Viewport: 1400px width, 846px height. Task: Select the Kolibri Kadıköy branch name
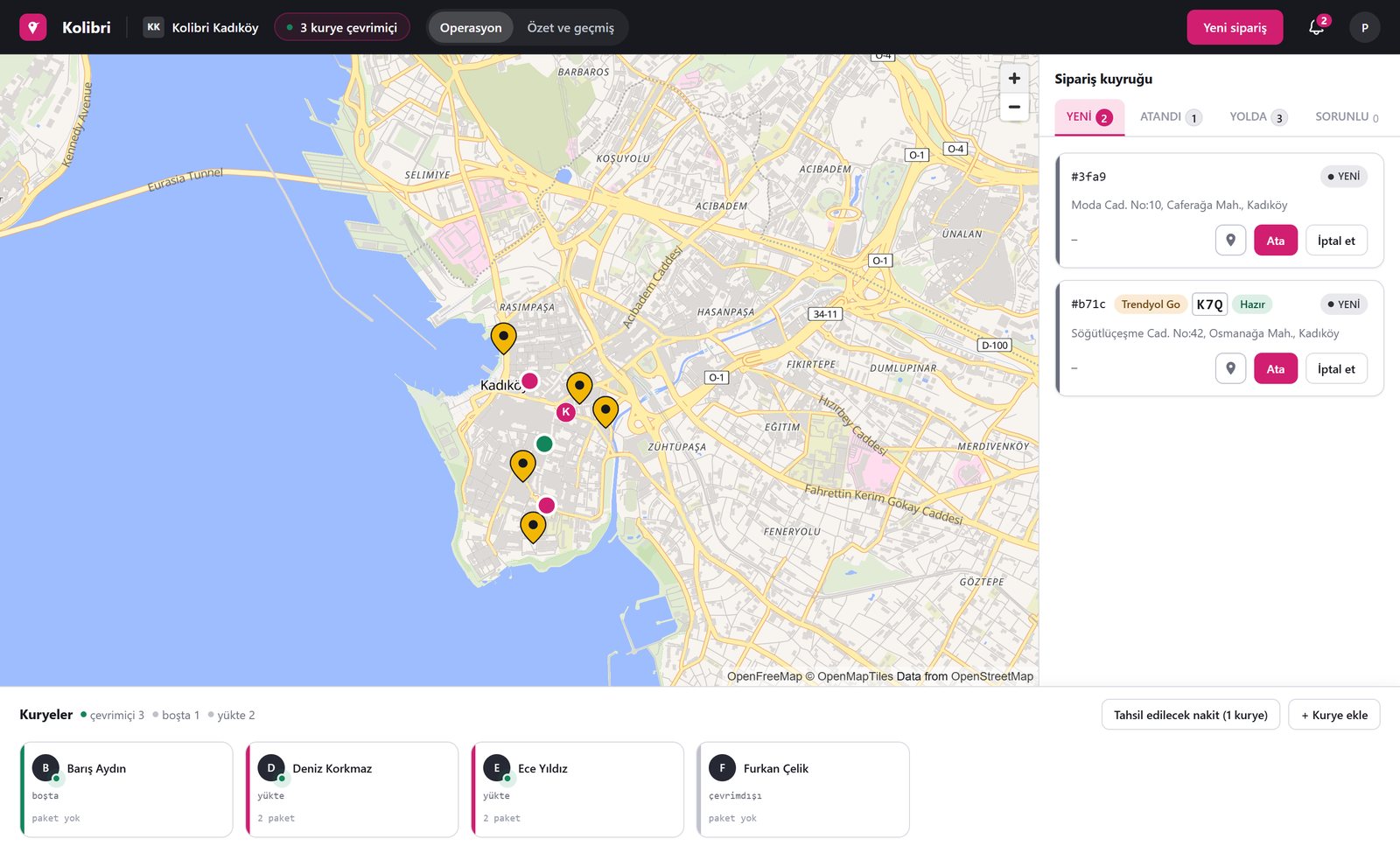[215, 27]
